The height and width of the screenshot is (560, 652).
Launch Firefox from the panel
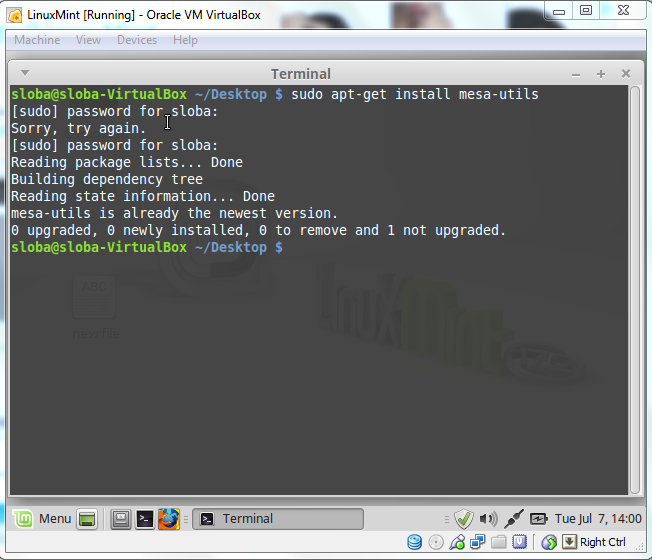point(168,519)
